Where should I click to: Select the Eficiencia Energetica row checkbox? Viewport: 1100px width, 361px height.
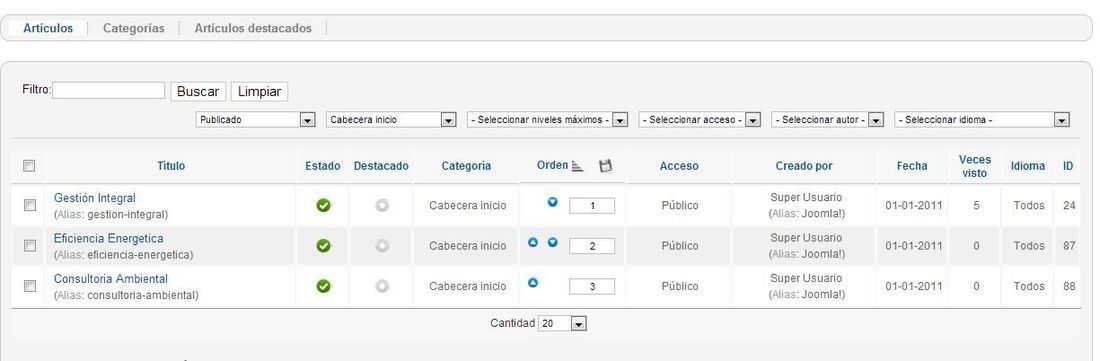tap(29, 246)
